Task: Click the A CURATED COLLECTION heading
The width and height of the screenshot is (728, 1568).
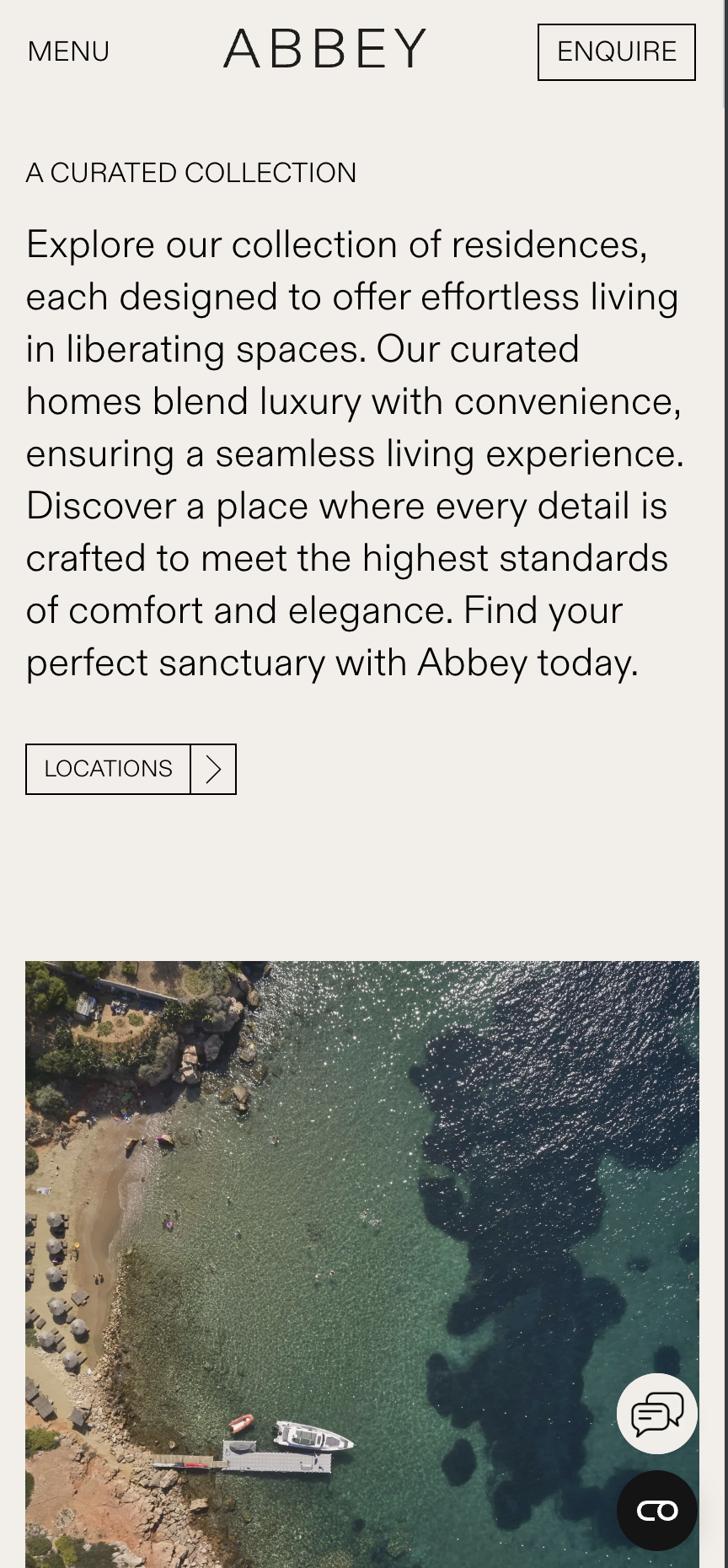Action: click(191, 173)
